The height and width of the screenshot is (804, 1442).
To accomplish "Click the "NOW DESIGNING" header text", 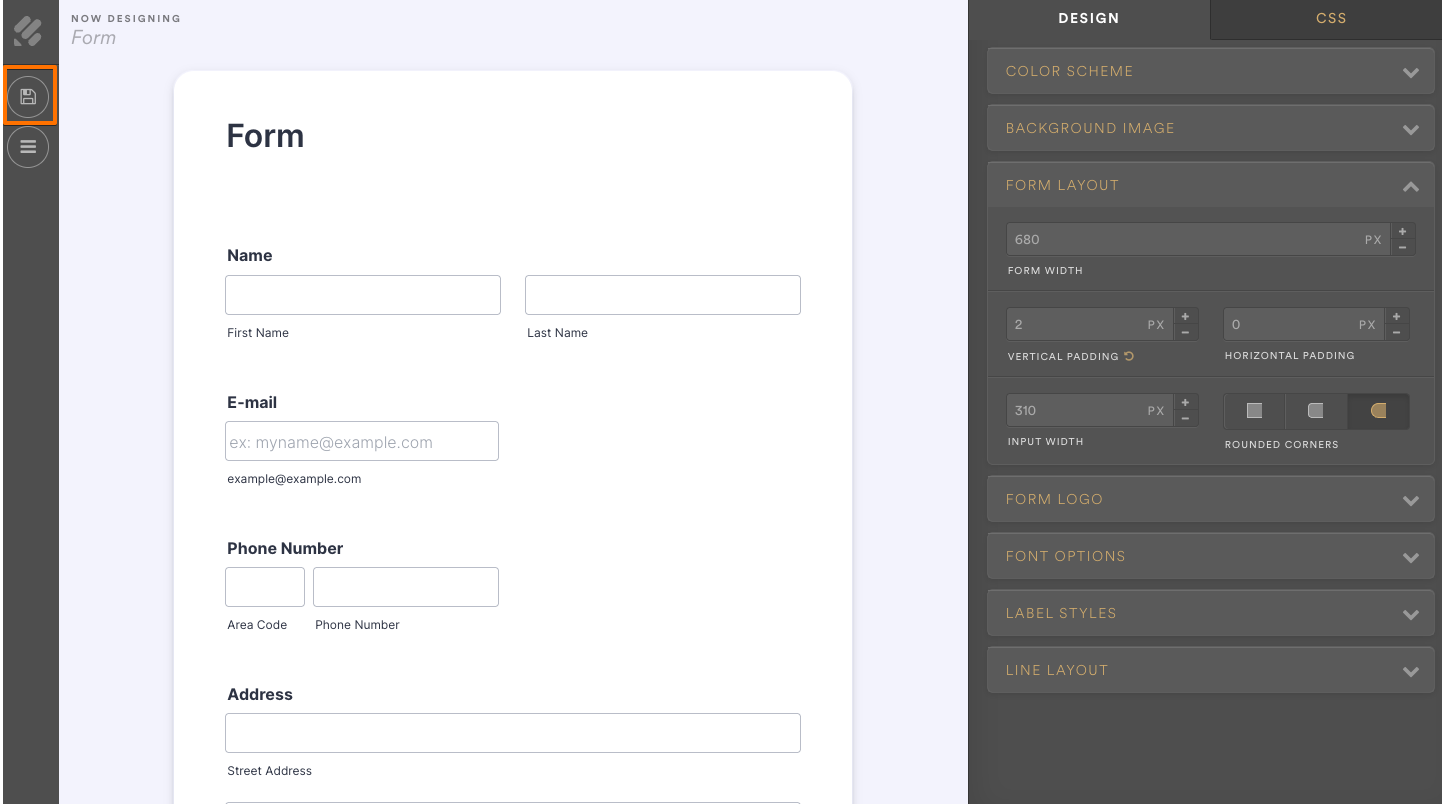I will pos(126,19).
